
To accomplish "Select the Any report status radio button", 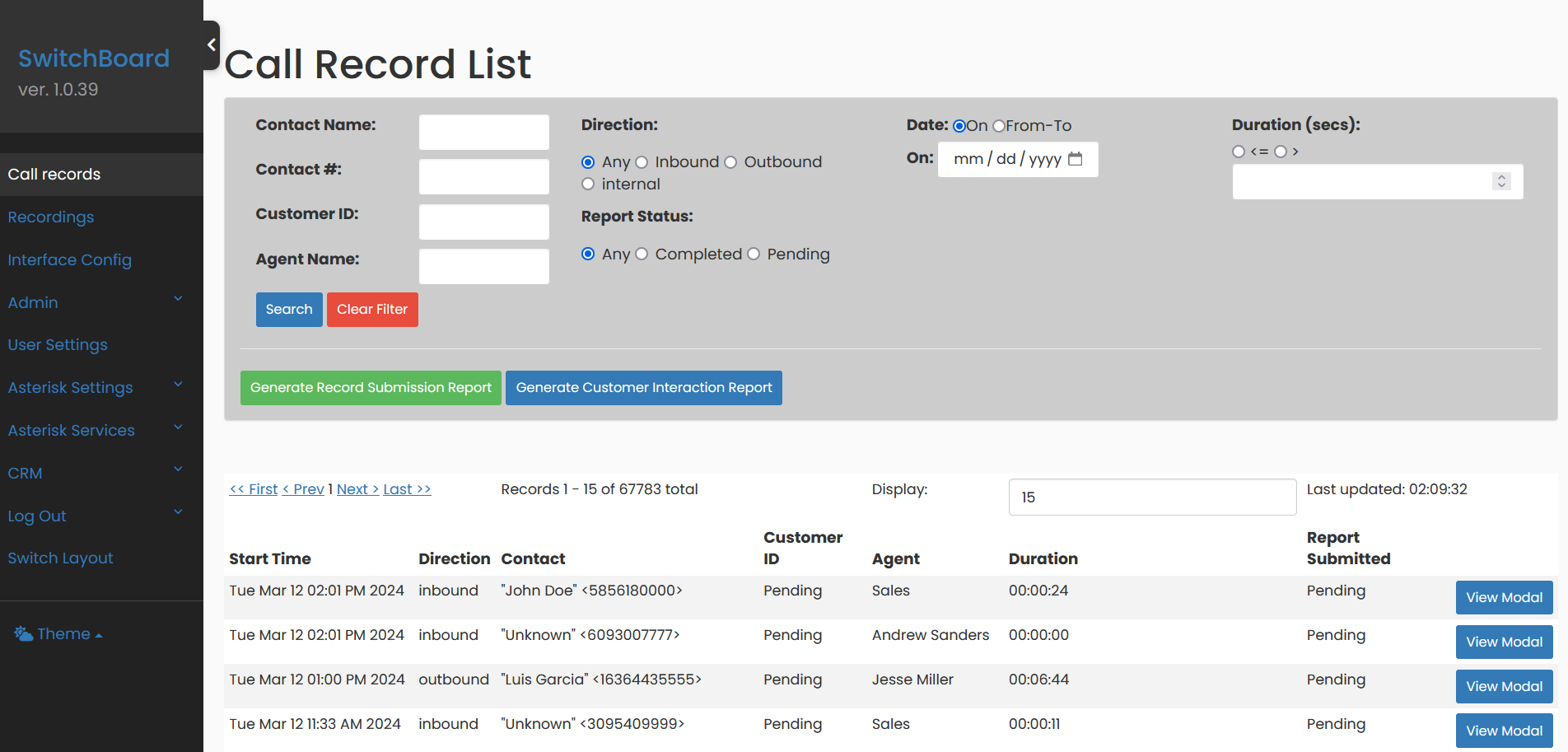I will click(588, 255).
